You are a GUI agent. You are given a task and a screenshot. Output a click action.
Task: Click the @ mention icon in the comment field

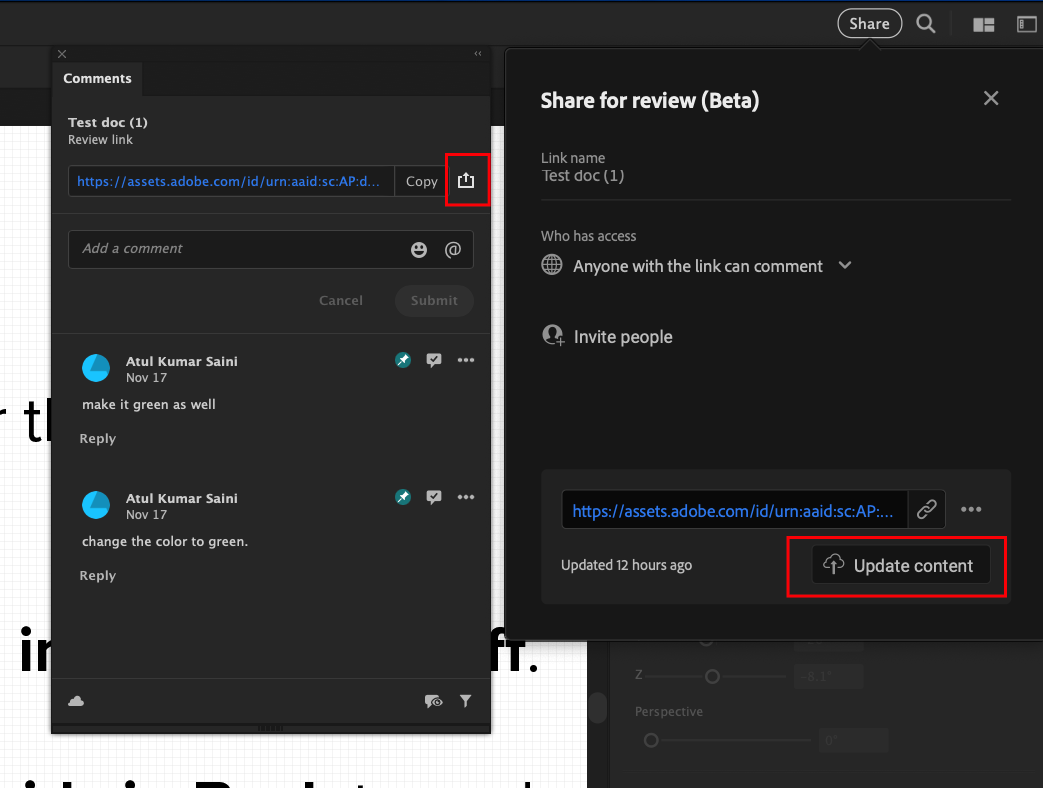pos(453,249)
